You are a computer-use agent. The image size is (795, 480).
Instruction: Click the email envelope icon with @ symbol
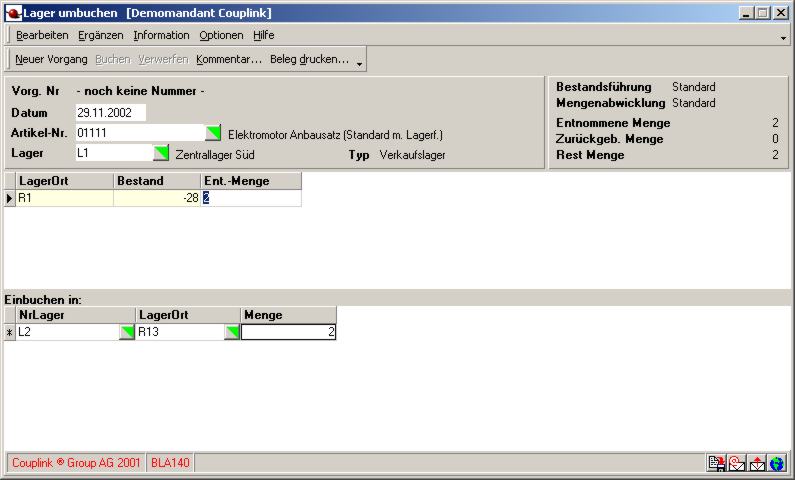(x=736, y=463)
